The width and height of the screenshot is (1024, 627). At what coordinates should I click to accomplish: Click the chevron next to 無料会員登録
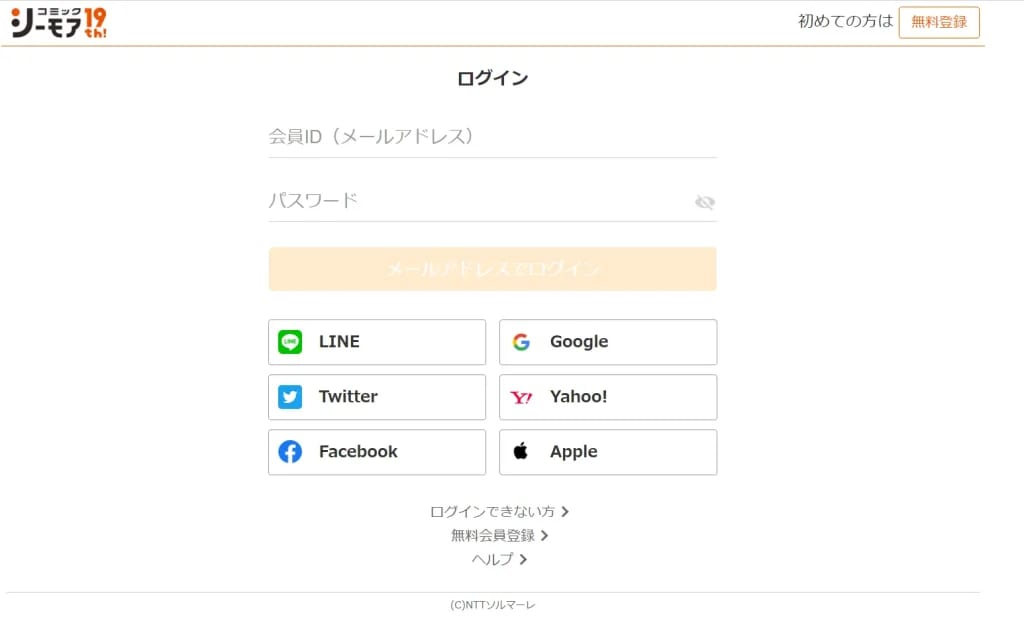(545, 536)
